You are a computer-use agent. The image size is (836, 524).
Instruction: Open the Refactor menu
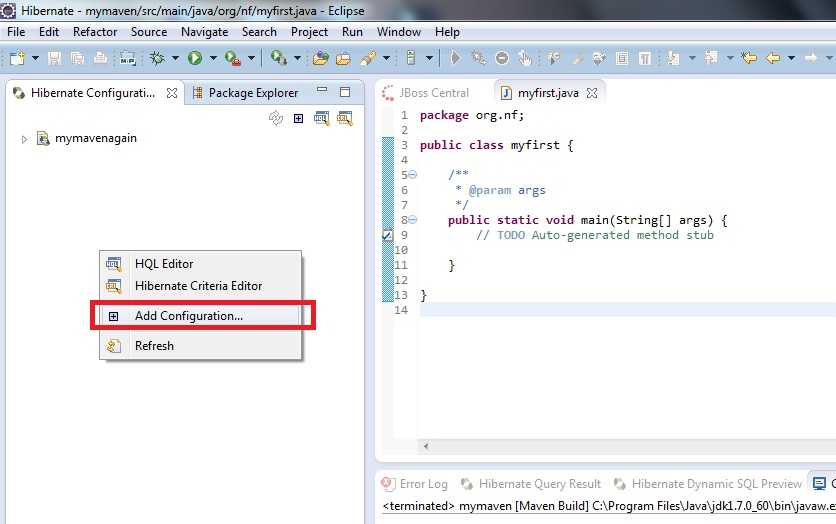pyautogui.click(x=95, y=32)
